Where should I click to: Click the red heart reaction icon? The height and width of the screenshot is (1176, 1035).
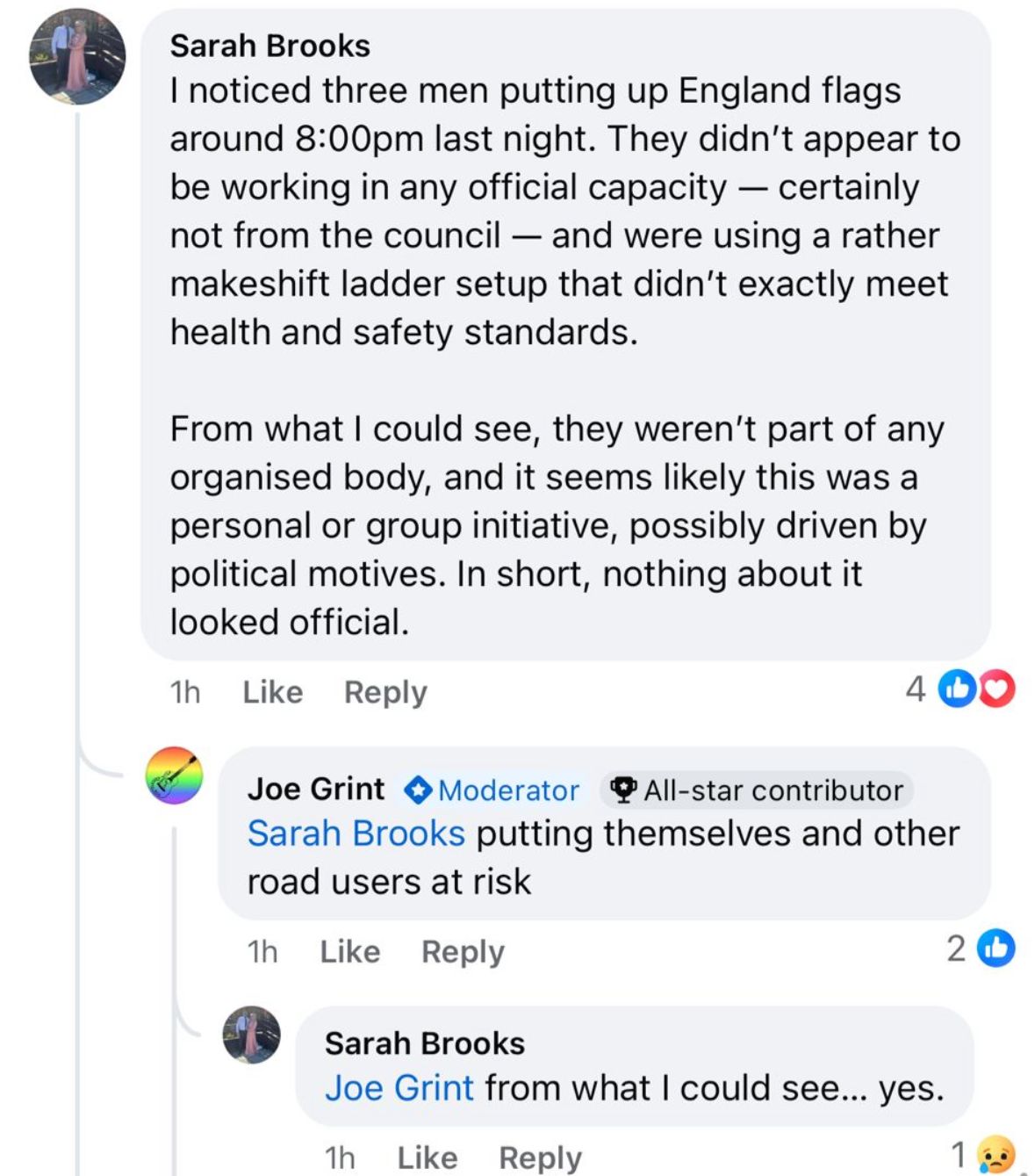[997, 689]
